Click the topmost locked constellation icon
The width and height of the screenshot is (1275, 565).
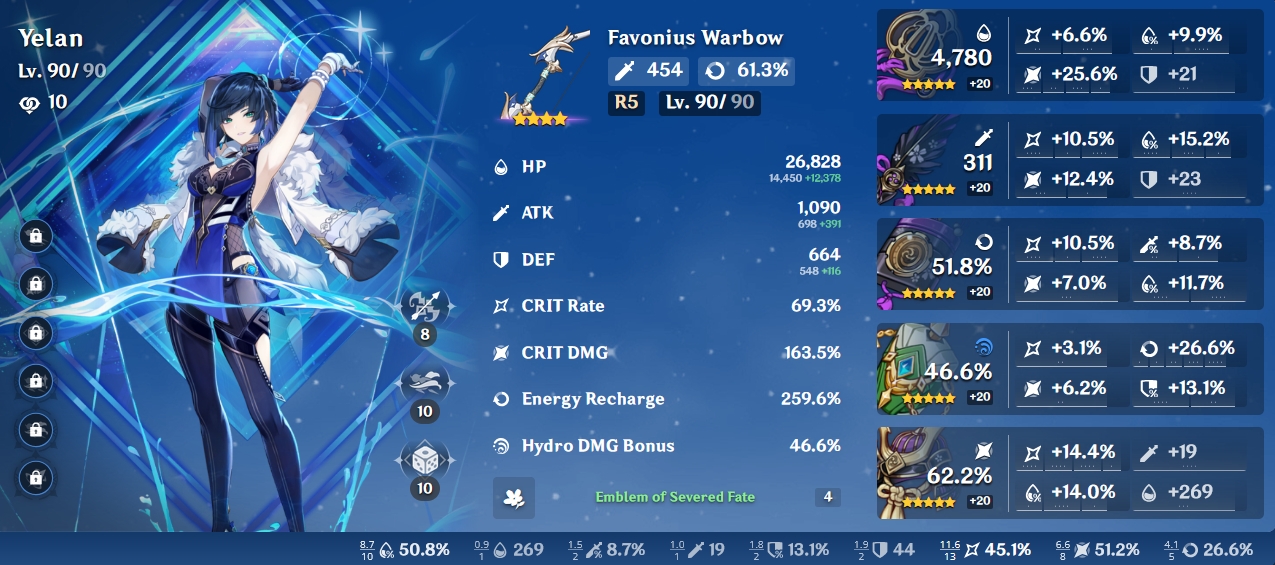[36, 236]
